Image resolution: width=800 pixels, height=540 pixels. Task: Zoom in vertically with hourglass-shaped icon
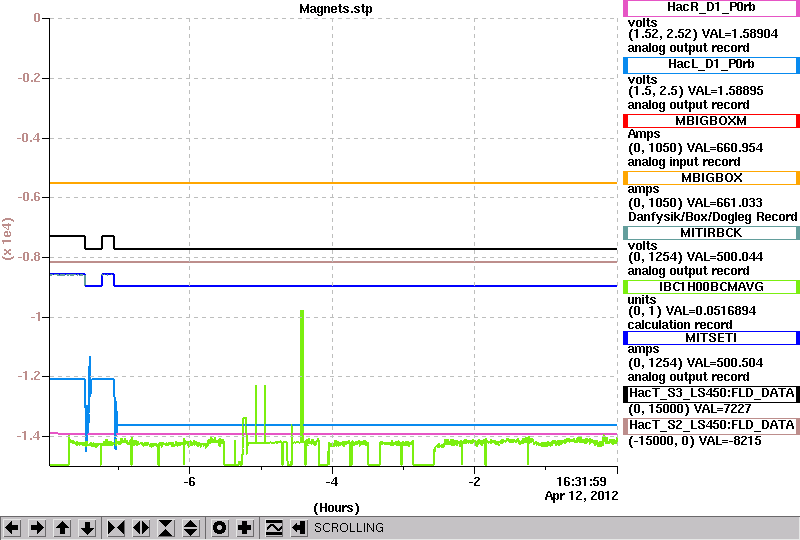(166, 528)
